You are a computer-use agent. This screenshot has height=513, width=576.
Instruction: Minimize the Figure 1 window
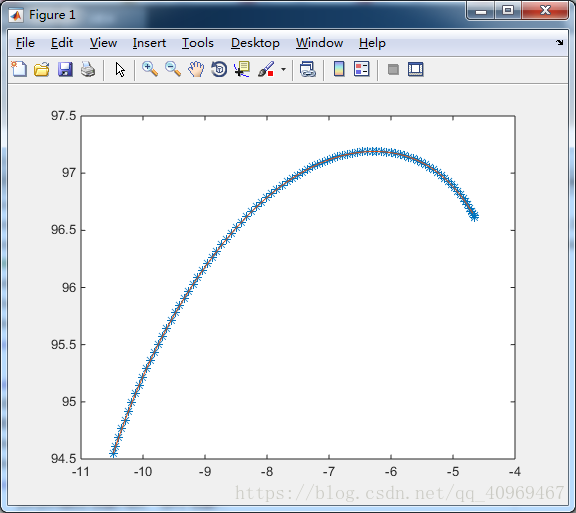[x=480, y=11]
